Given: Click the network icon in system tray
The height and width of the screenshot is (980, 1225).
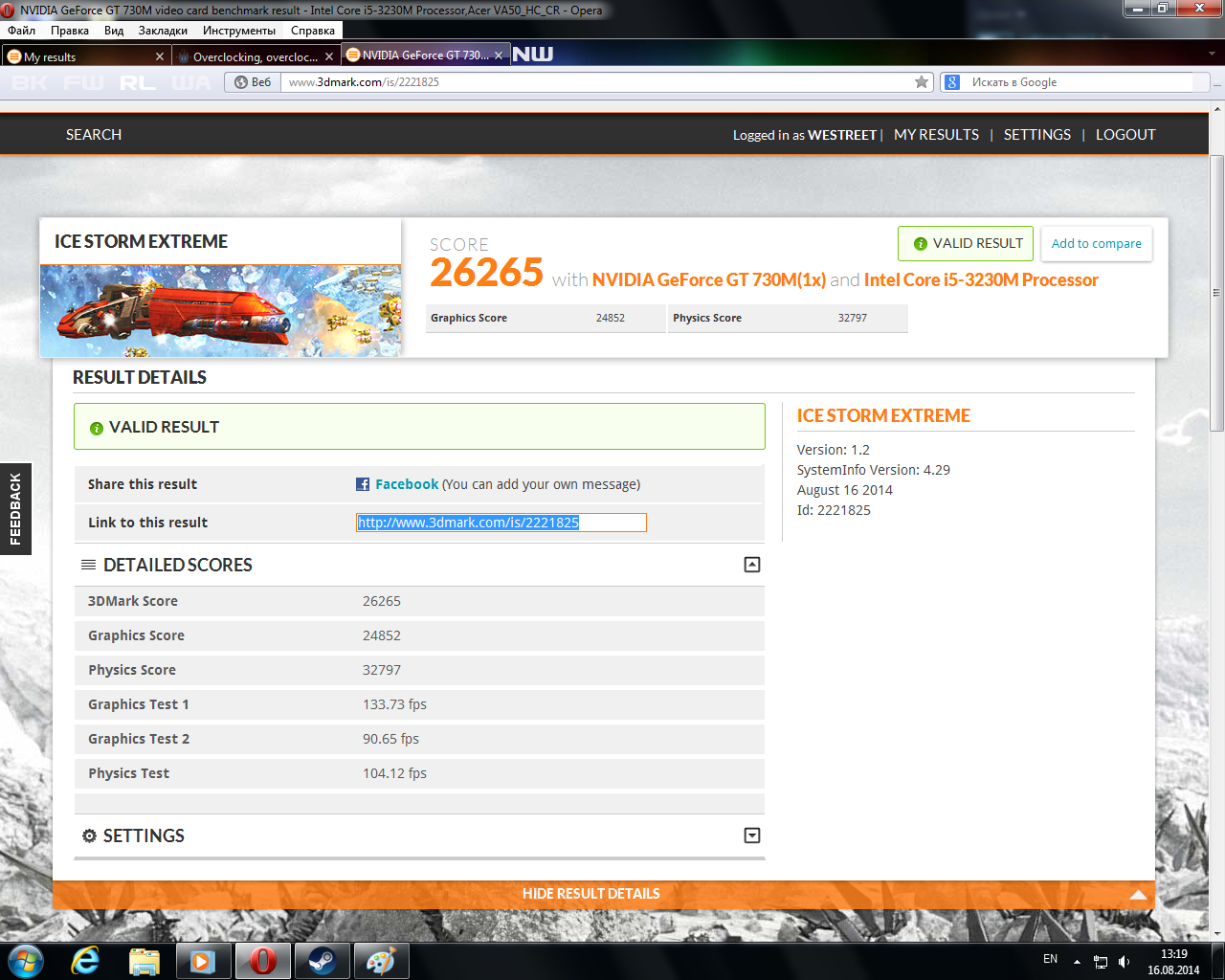Looking at the screenshot, I should [1101, 961].
